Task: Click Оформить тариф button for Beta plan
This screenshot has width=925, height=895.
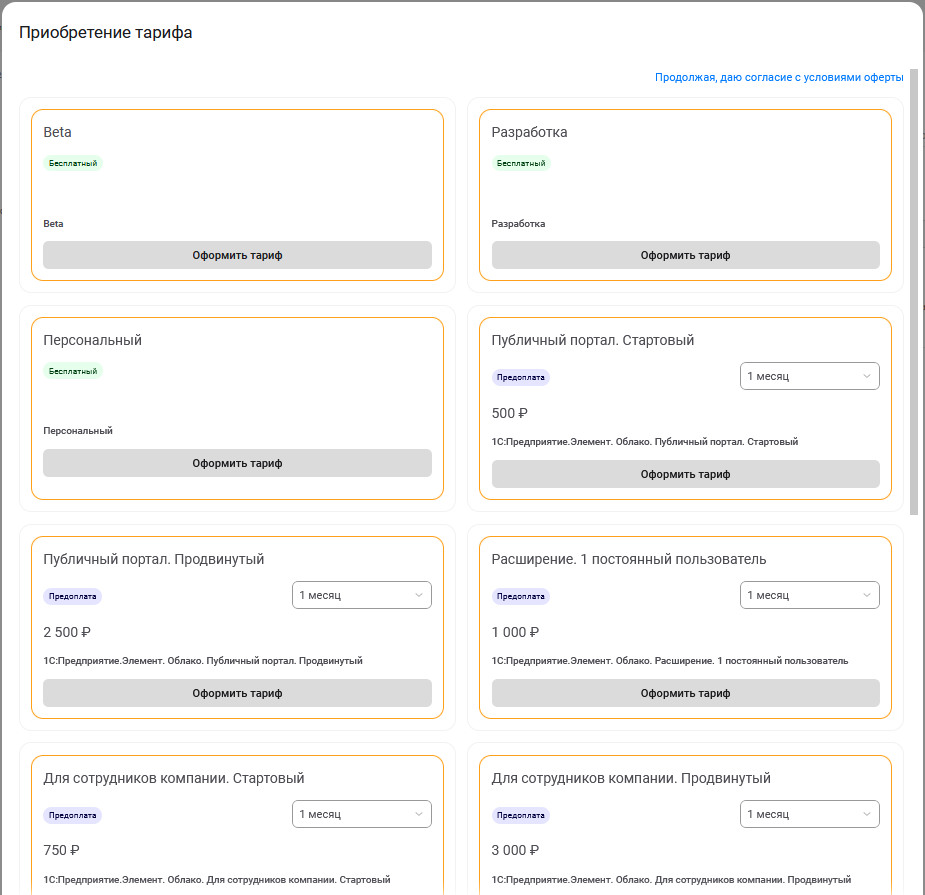Action: [237, 255]
